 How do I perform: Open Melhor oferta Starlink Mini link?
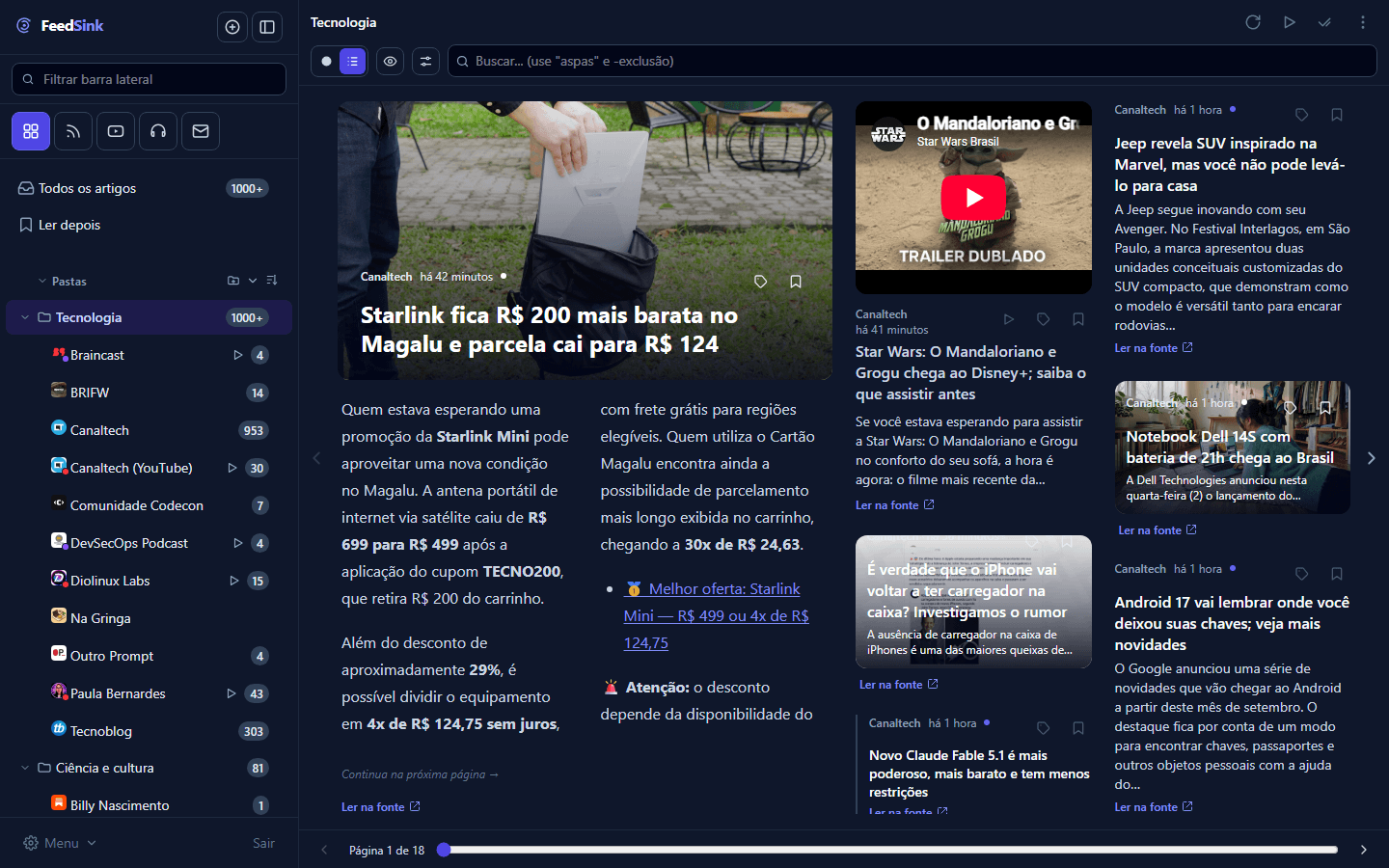(716, 615)
